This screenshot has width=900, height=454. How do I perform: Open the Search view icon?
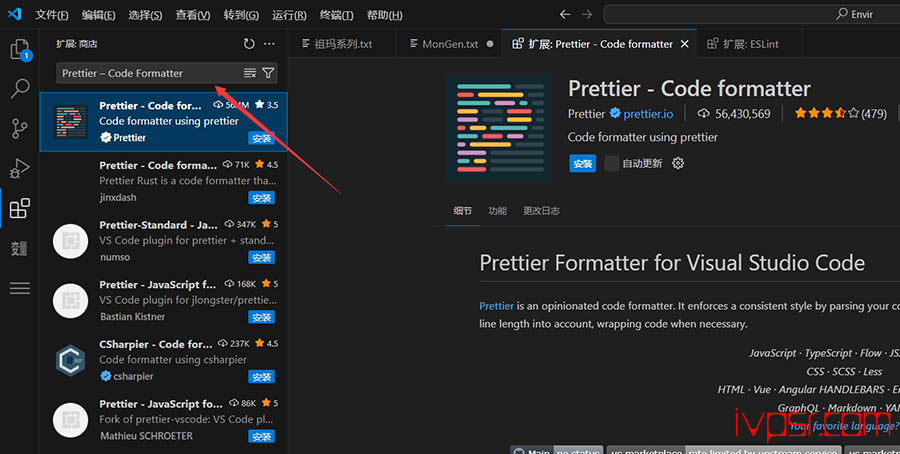pyautogui.click(x=19, y=89)
